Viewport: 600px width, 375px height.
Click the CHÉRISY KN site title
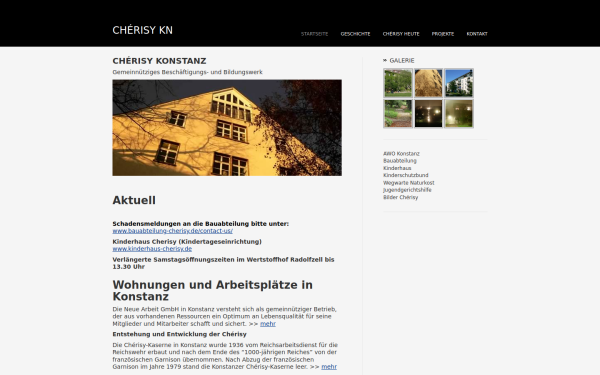point(142,30)
